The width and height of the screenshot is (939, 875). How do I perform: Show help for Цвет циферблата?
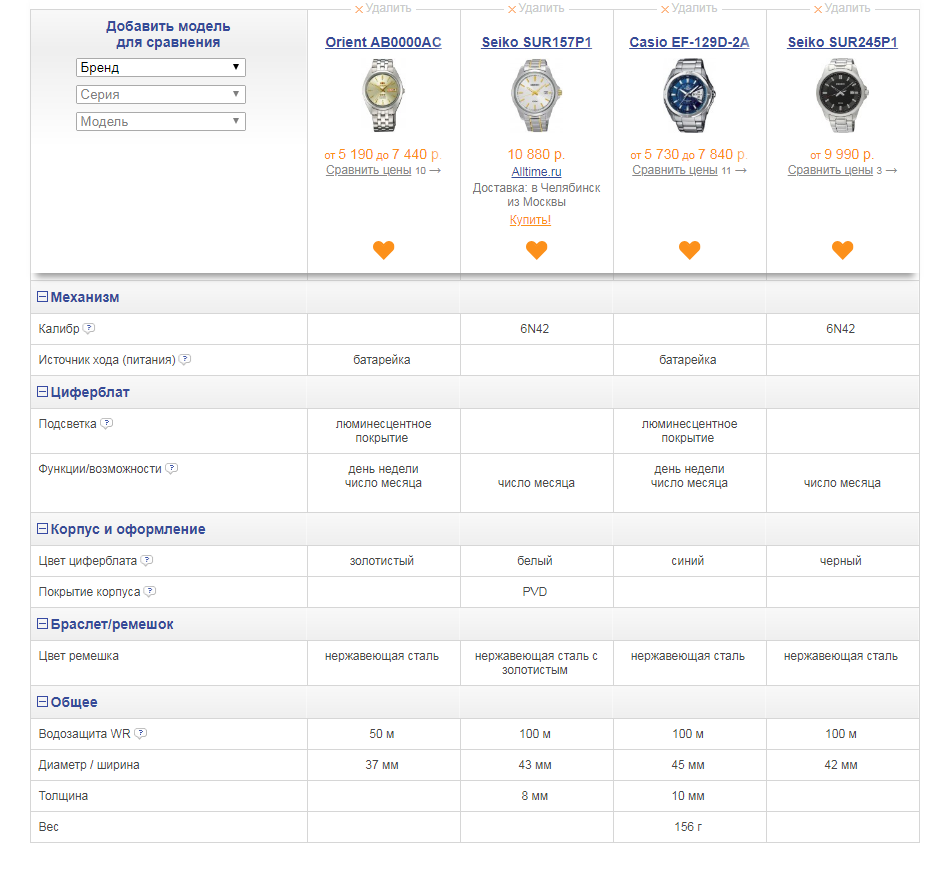[147, 560]
